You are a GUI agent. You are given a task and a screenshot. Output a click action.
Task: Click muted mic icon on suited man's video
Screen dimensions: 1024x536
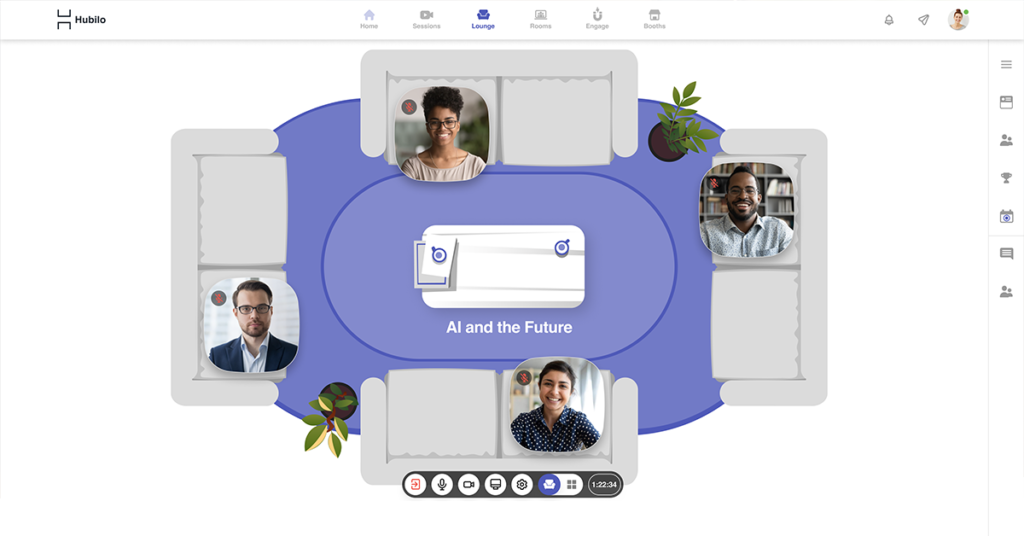coord(219,298)
